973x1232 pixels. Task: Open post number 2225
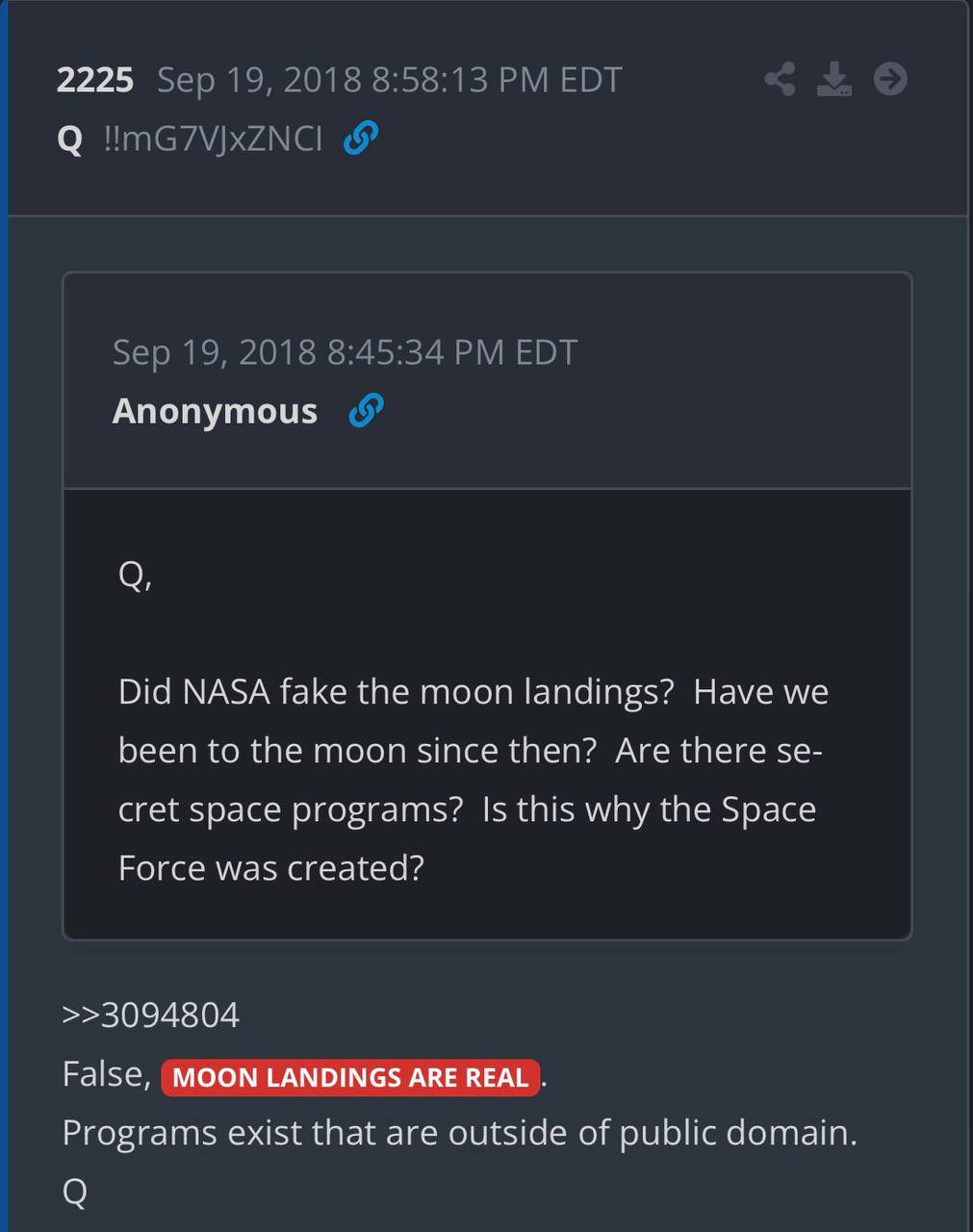pos(94,79)
